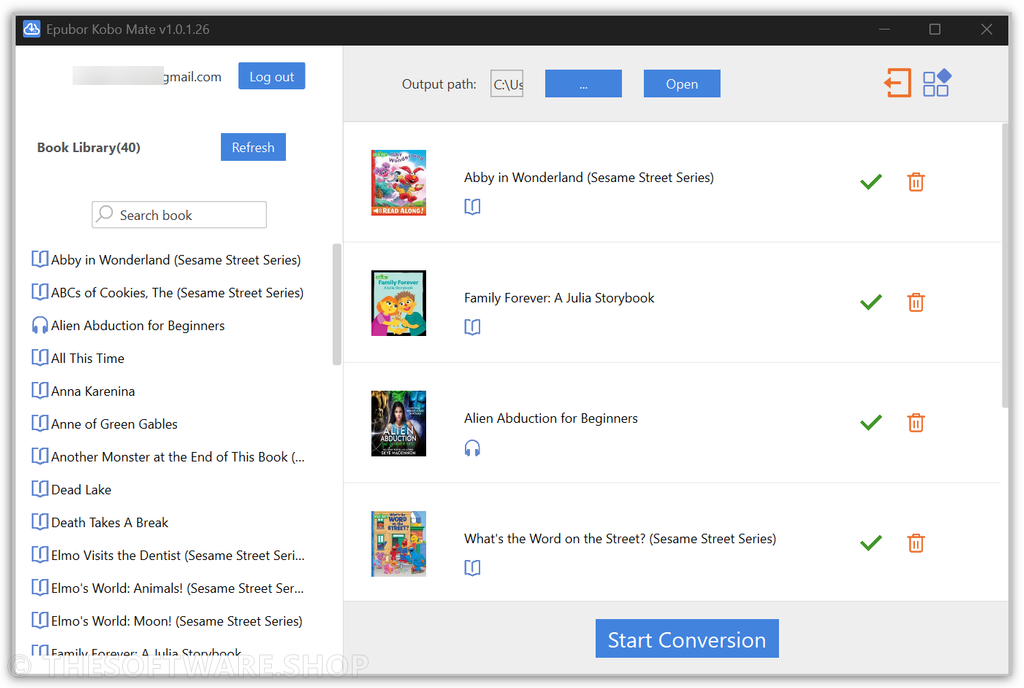This screenshot has width=1024, height=688.
Task: Click book icon beside Death Takes A Break
Action: tap(40, 522)
